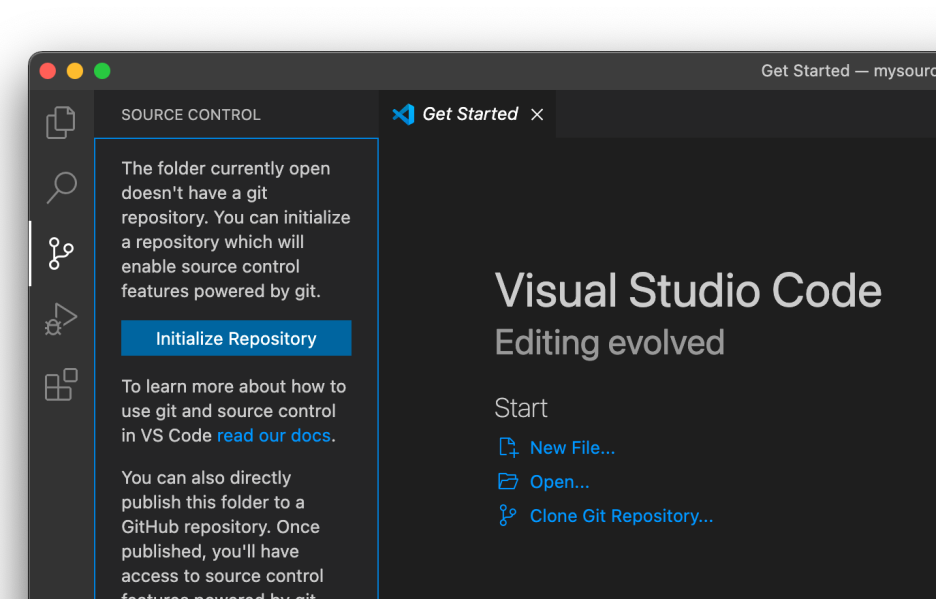Click the git branch icon beside Clone Git Repository
The width and height of the screenshot is (936, 599).
507,515
